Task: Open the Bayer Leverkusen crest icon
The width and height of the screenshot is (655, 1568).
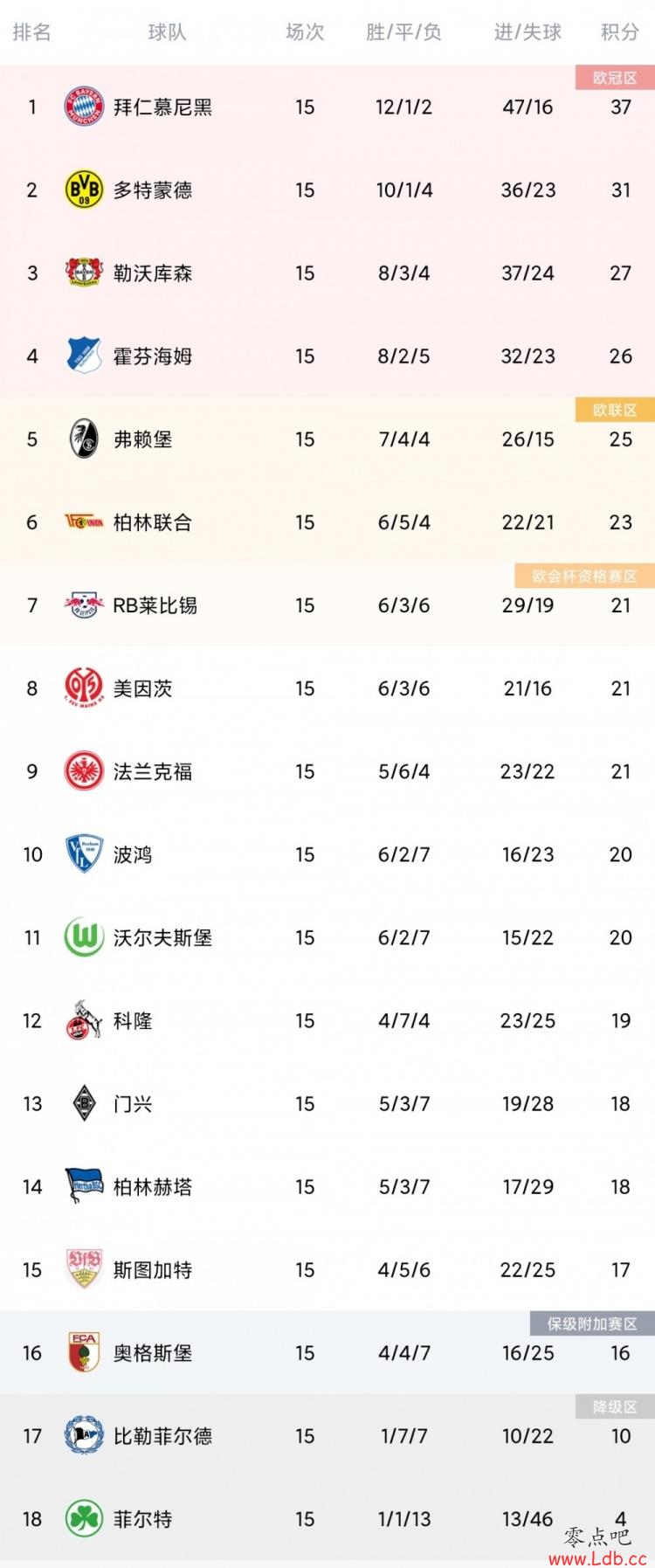Action: click(x=85, y=273)
